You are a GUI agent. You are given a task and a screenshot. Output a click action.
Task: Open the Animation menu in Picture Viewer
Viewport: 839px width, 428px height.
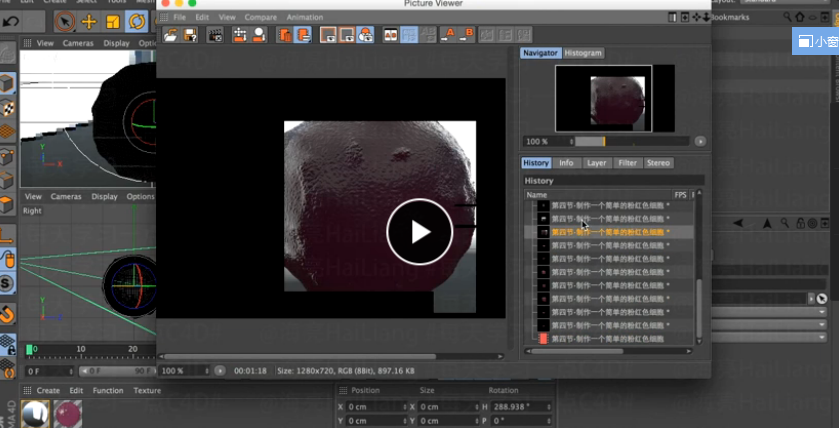(x=305, y=17)
